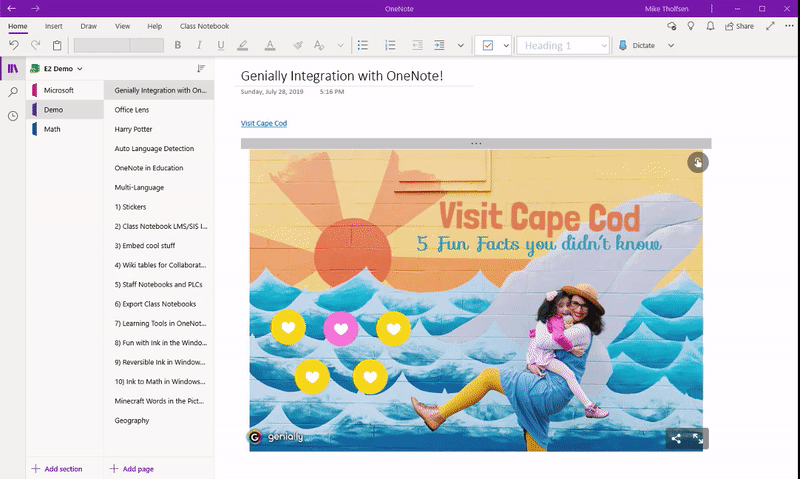The width and height of the screenshot is (800, 479).
Task: Toggle Italic formatting
Action: click(199, 45)
